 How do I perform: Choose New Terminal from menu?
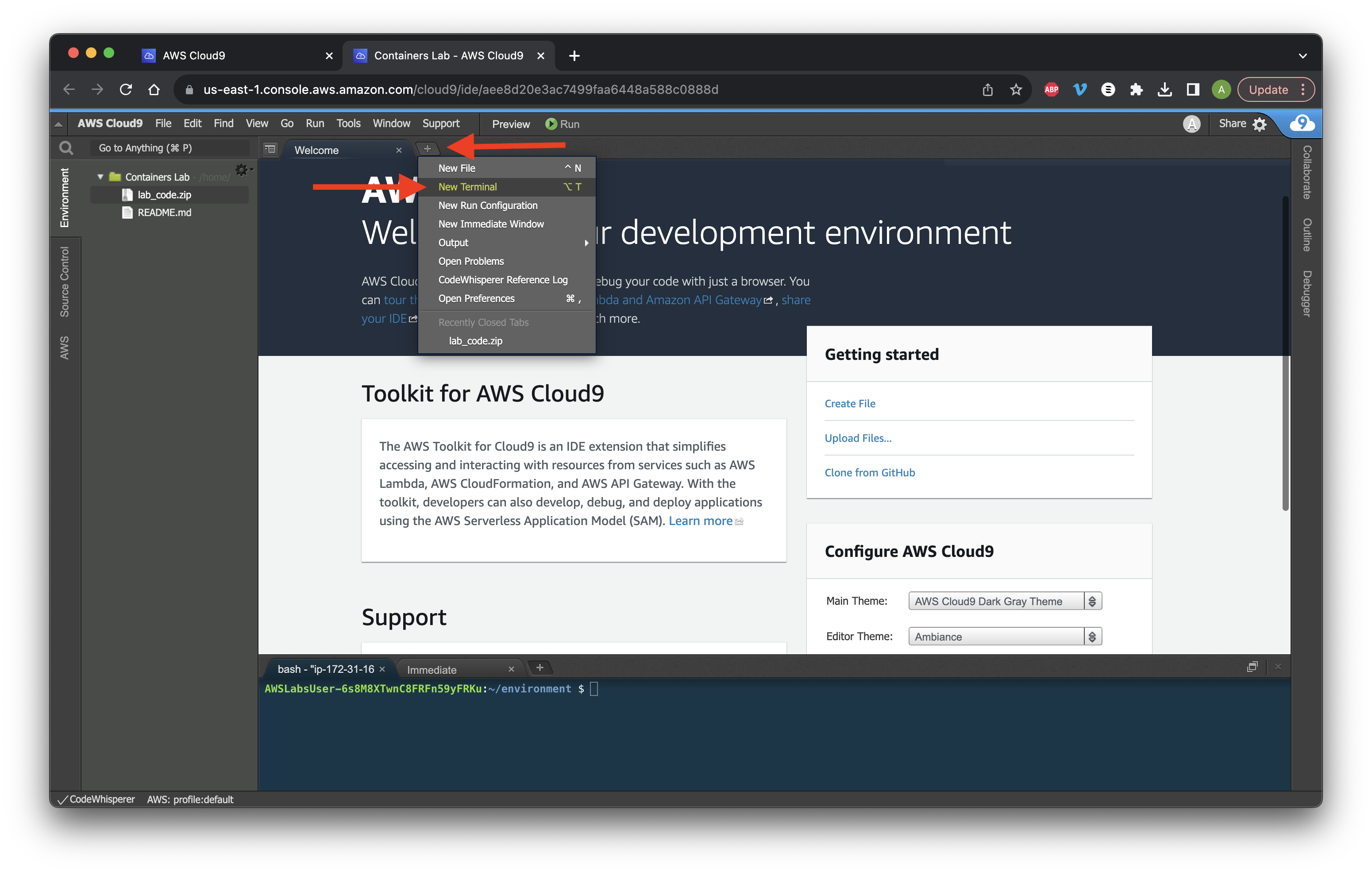(x=506, y=187)
